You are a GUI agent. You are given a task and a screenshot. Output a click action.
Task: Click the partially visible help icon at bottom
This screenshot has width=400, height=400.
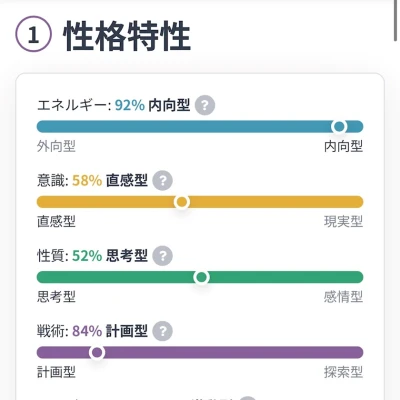click(x=248, y=398)
